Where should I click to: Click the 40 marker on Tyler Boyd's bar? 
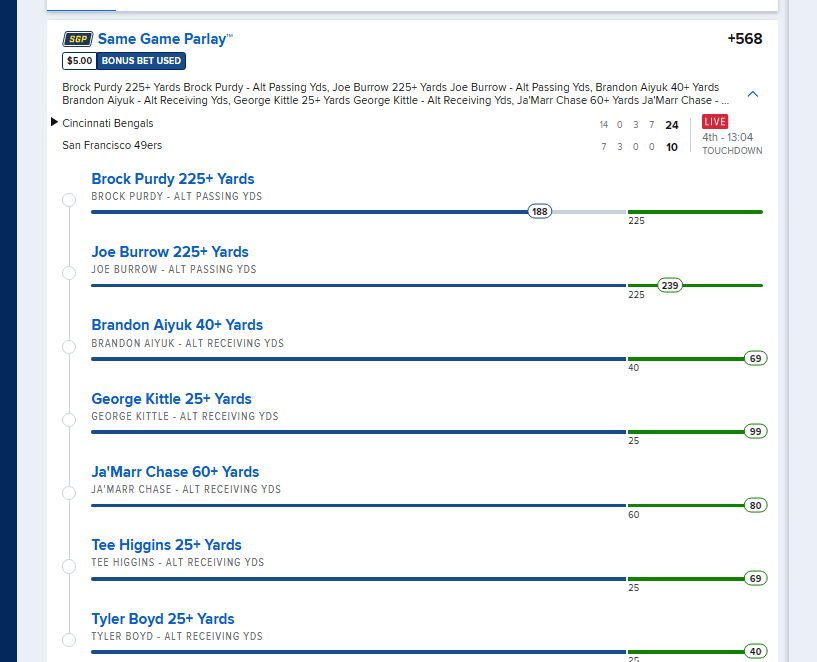pyautogui.click(x=756, y=652)
